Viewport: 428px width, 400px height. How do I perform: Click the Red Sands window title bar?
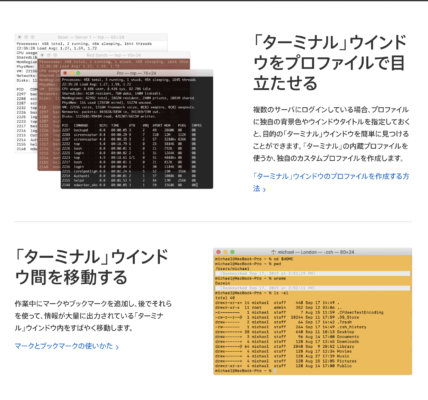point(114,55)
